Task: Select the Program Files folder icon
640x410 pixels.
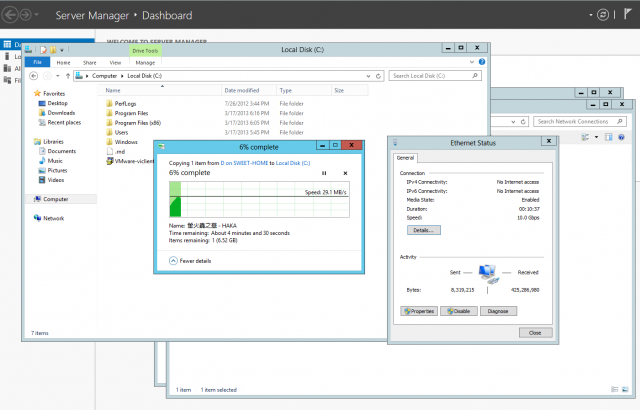Action: [x=109, y=113]
